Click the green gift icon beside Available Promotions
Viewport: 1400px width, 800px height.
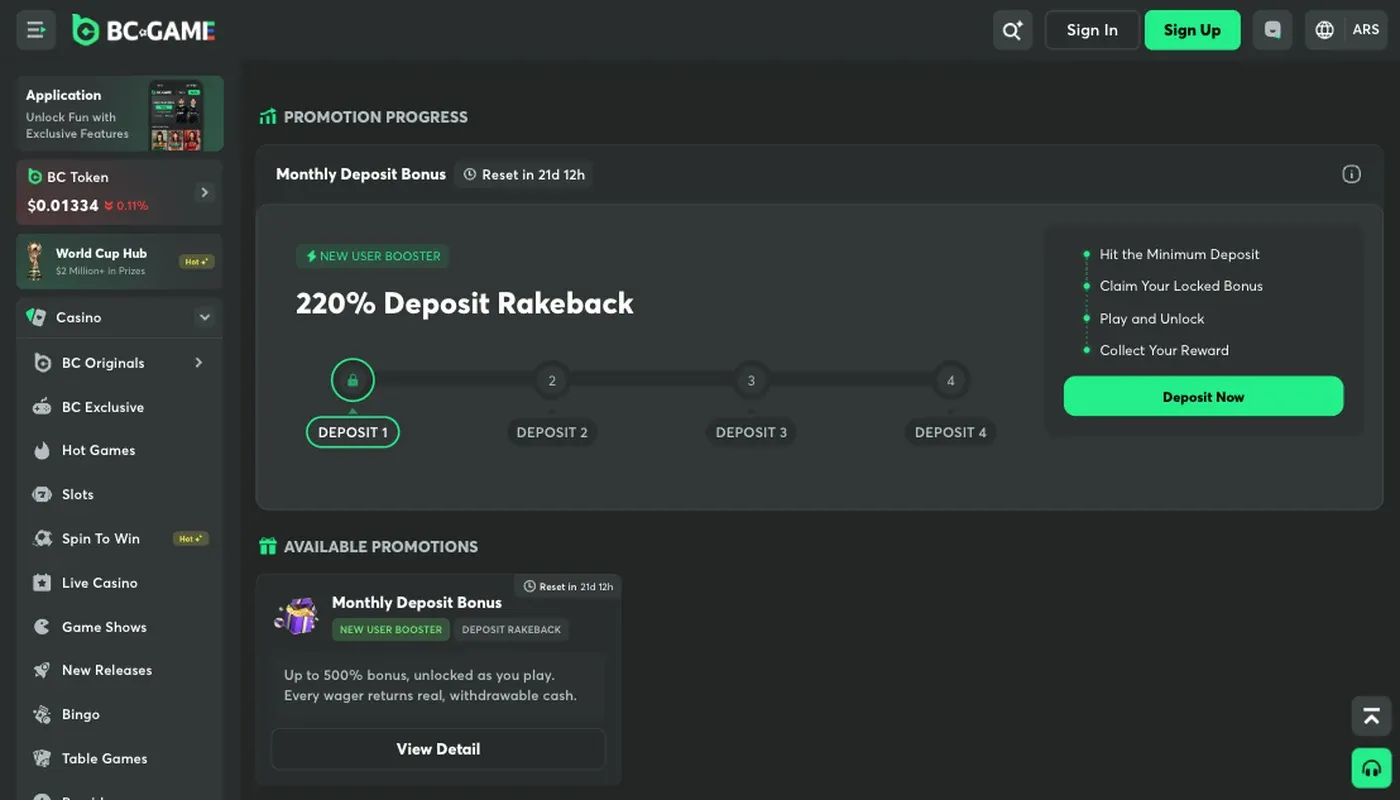267,546
